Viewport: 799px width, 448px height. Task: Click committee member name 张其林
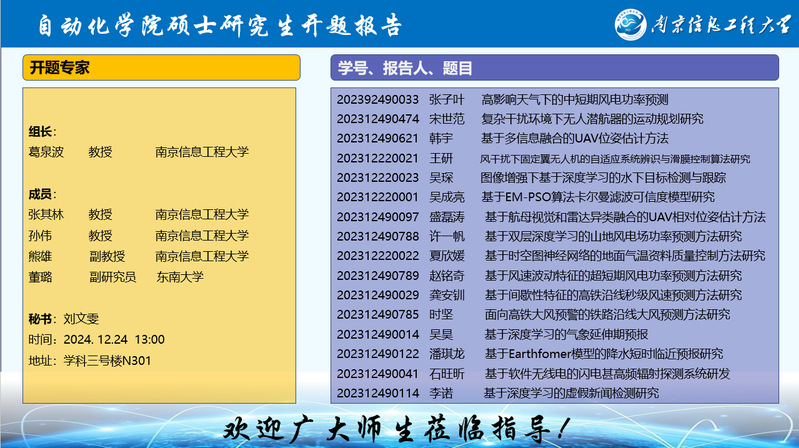coord(46,215)
